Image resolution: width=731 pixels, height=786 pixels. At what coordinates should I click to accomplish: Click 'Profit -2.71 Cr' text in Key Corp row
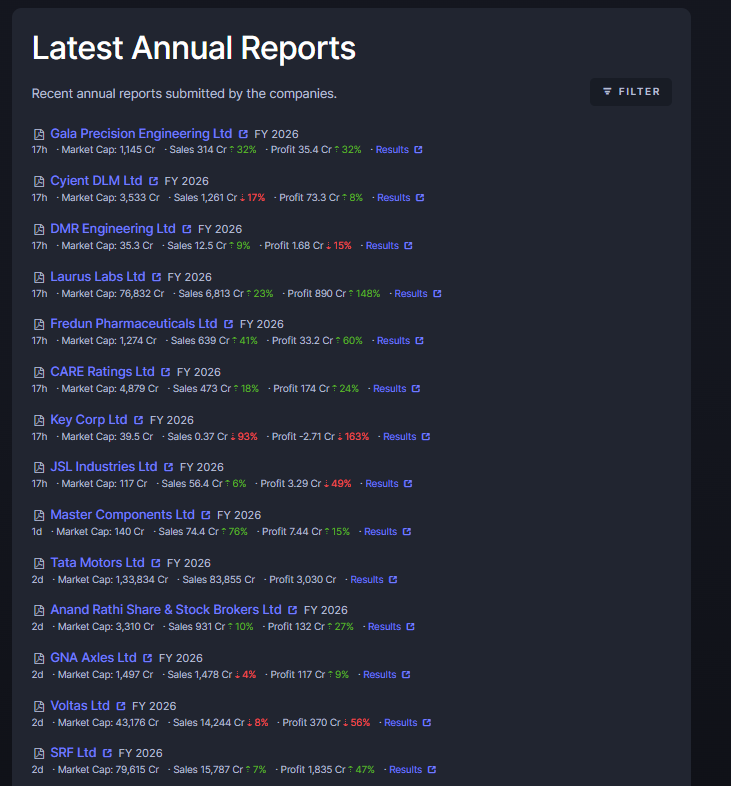(303, 438)
